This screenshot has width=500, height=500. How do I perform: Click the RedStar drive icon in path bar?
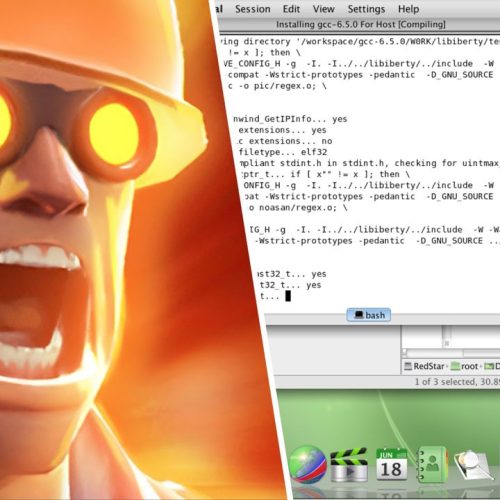click(x=408, y=366)
